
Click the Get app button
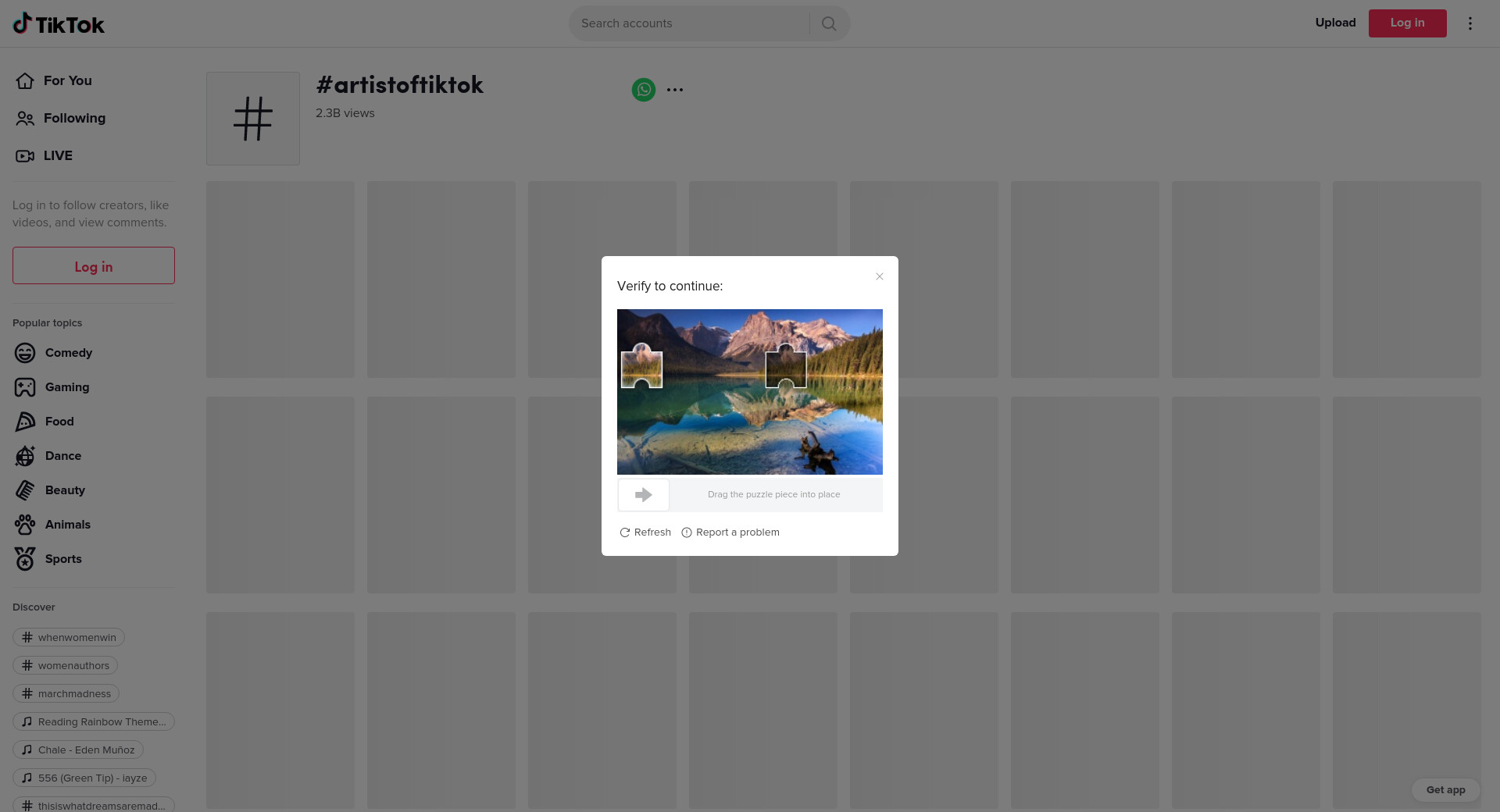tap(1446, 790)
